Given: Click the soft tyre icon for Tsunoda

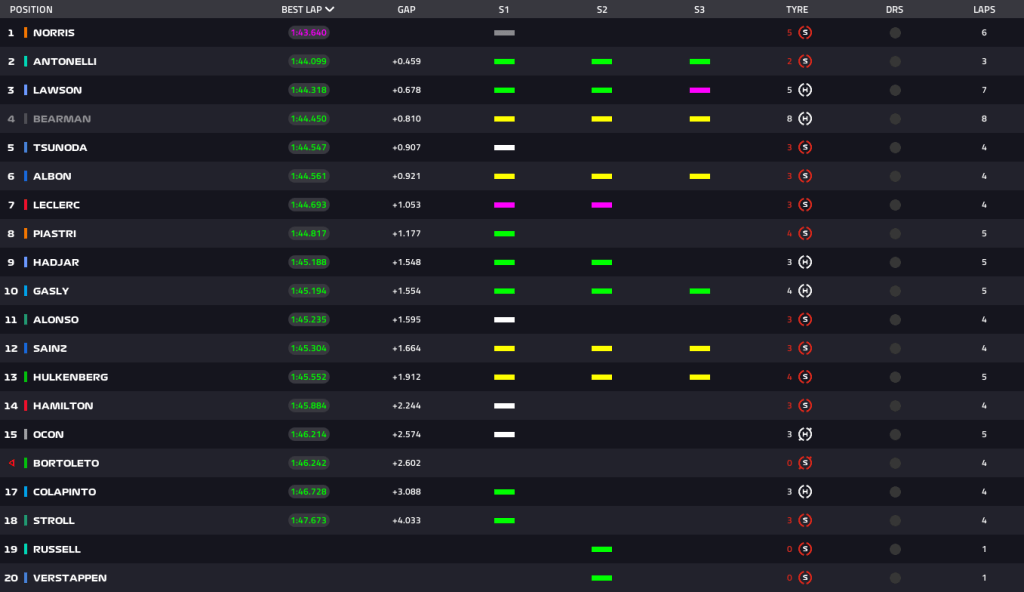Looking at the screenshot, I should click(x=805, y=148).
